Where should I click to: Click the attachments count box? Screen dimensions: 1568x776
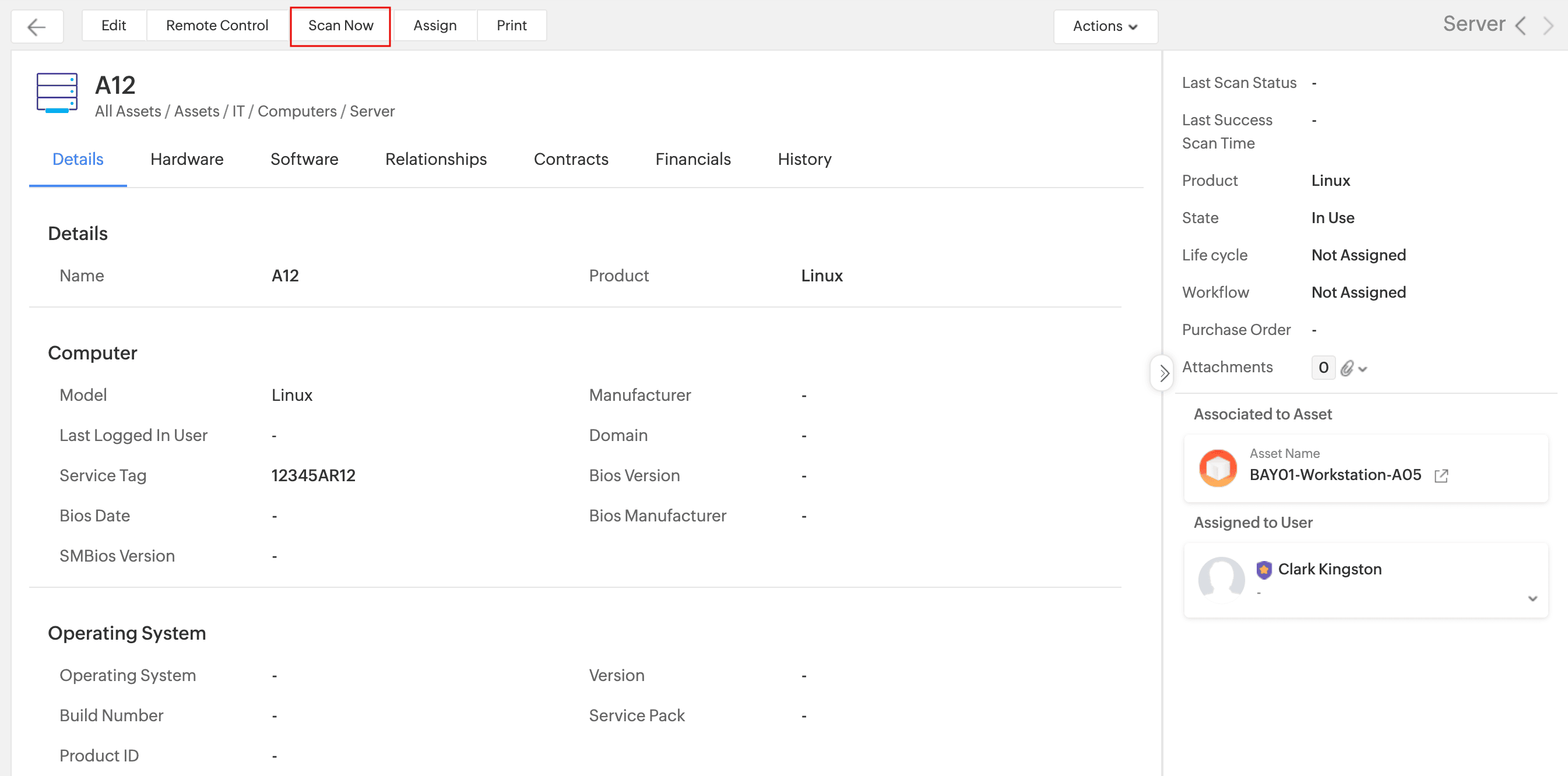coord(1323,368)
